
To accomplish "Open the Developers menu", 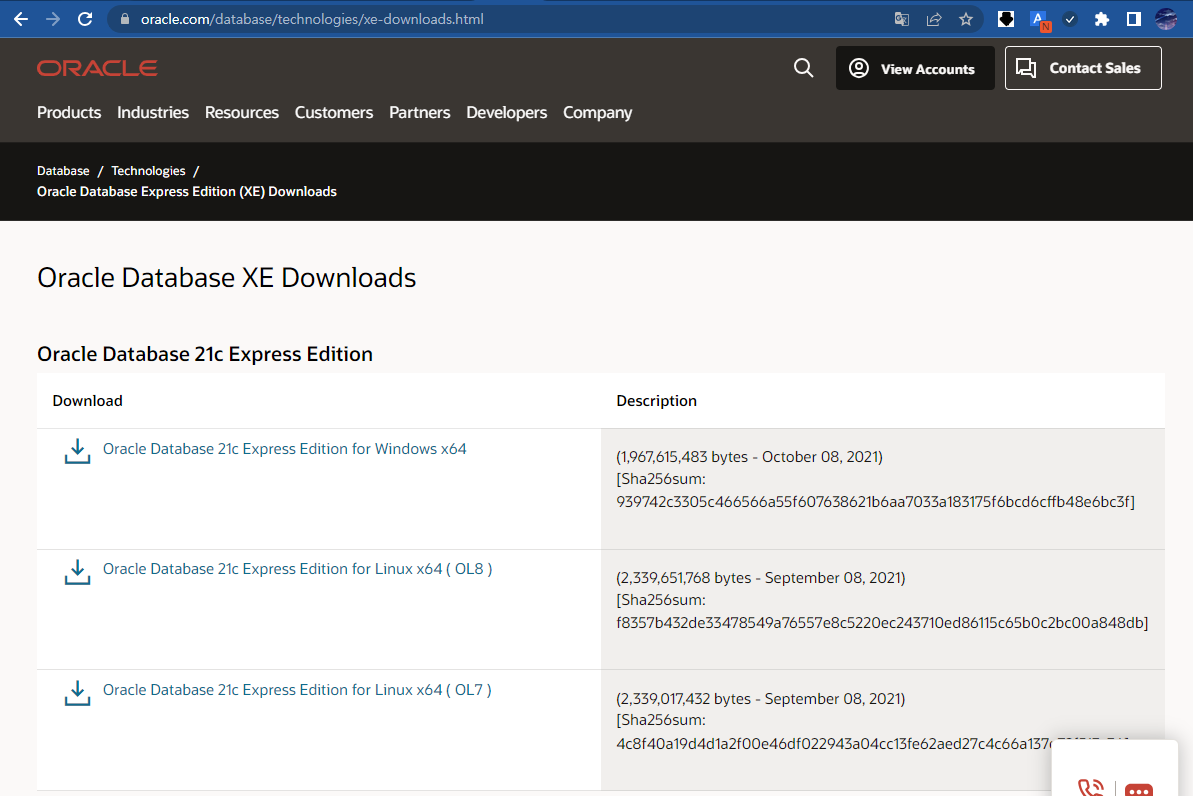I will pyautogui.click(x=507, y=113).
